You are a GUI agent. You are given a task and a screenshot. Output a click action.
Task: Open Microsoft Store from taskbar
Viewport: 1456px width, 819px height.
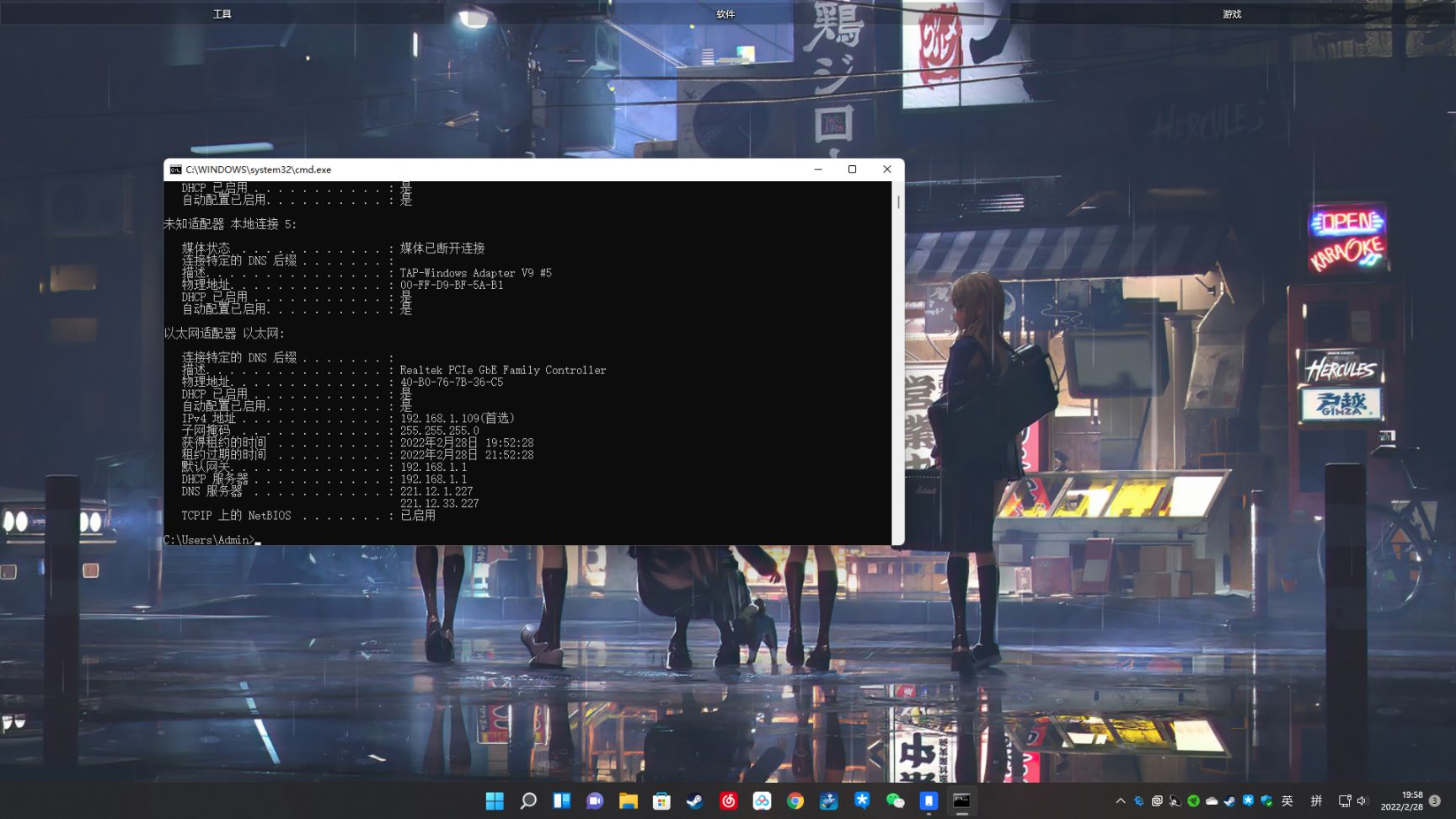tap(661, 800)
